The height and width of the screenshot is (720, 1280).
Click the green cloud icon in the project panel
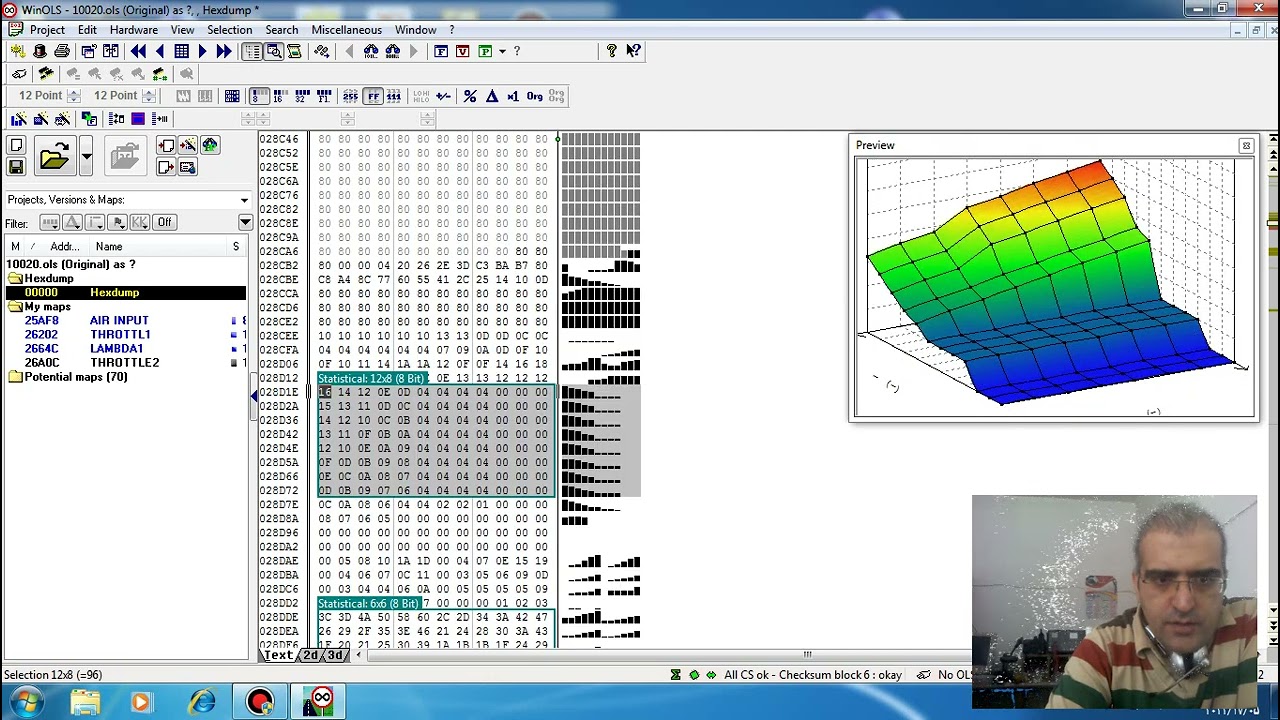click(x=210, y=145)
